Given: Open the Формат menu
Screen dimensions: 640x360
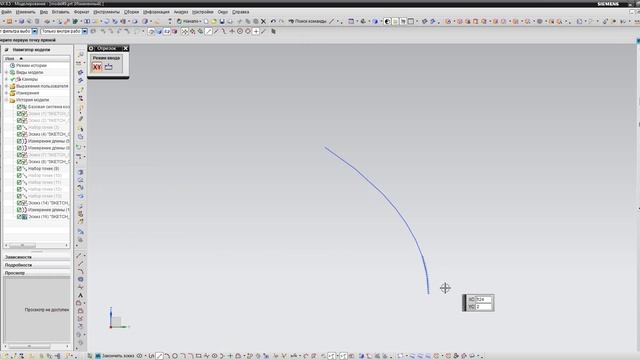Looking at the screenshot, I should [82, 12].
